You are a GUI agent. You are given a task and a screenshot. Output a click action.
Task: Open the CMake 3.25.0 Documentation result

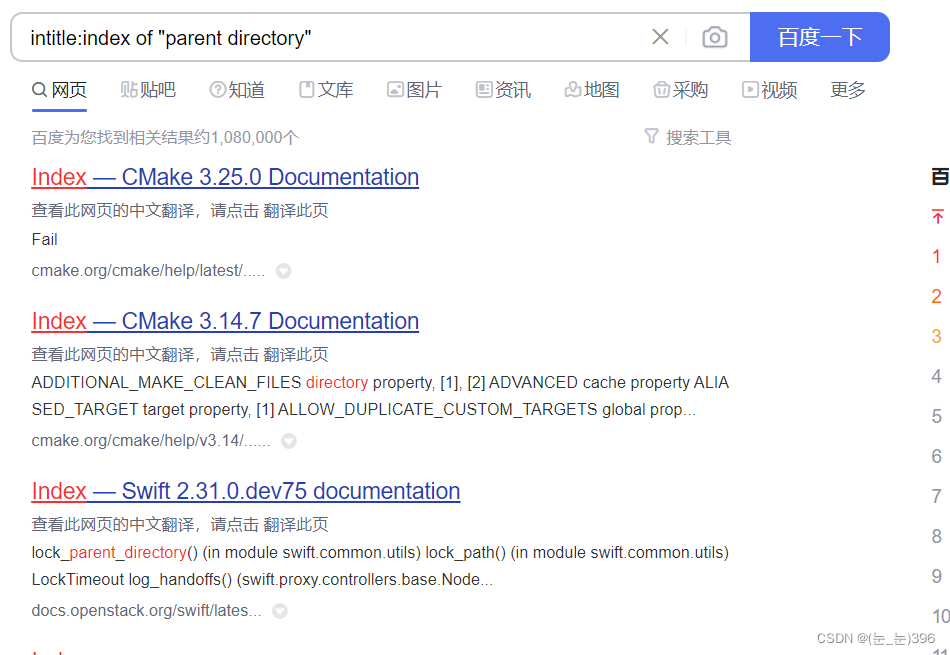click(225, 177)
